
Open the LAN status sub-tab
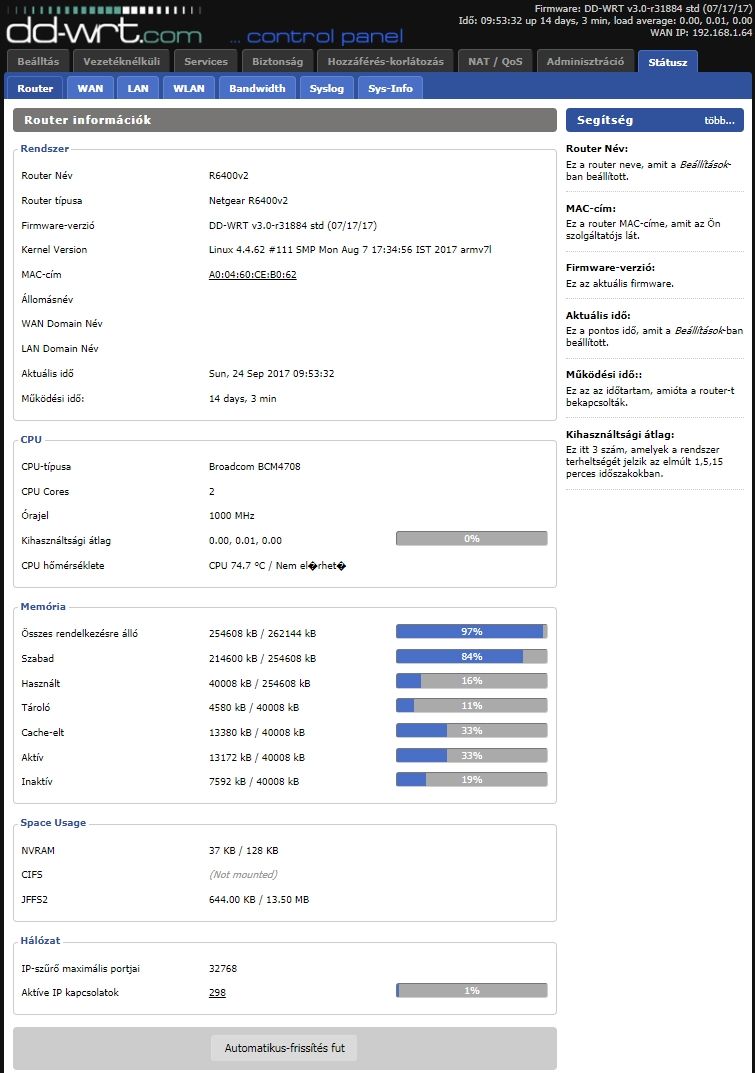[x=138, y=88]
